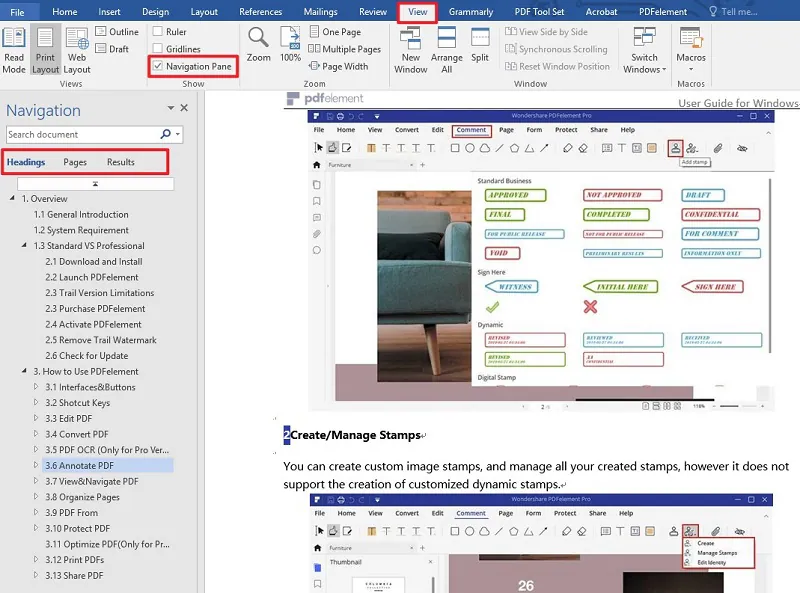Open the Insert ribbon tab
The height and width of the screenshot is (593, 800).
[x=109, y=12]
